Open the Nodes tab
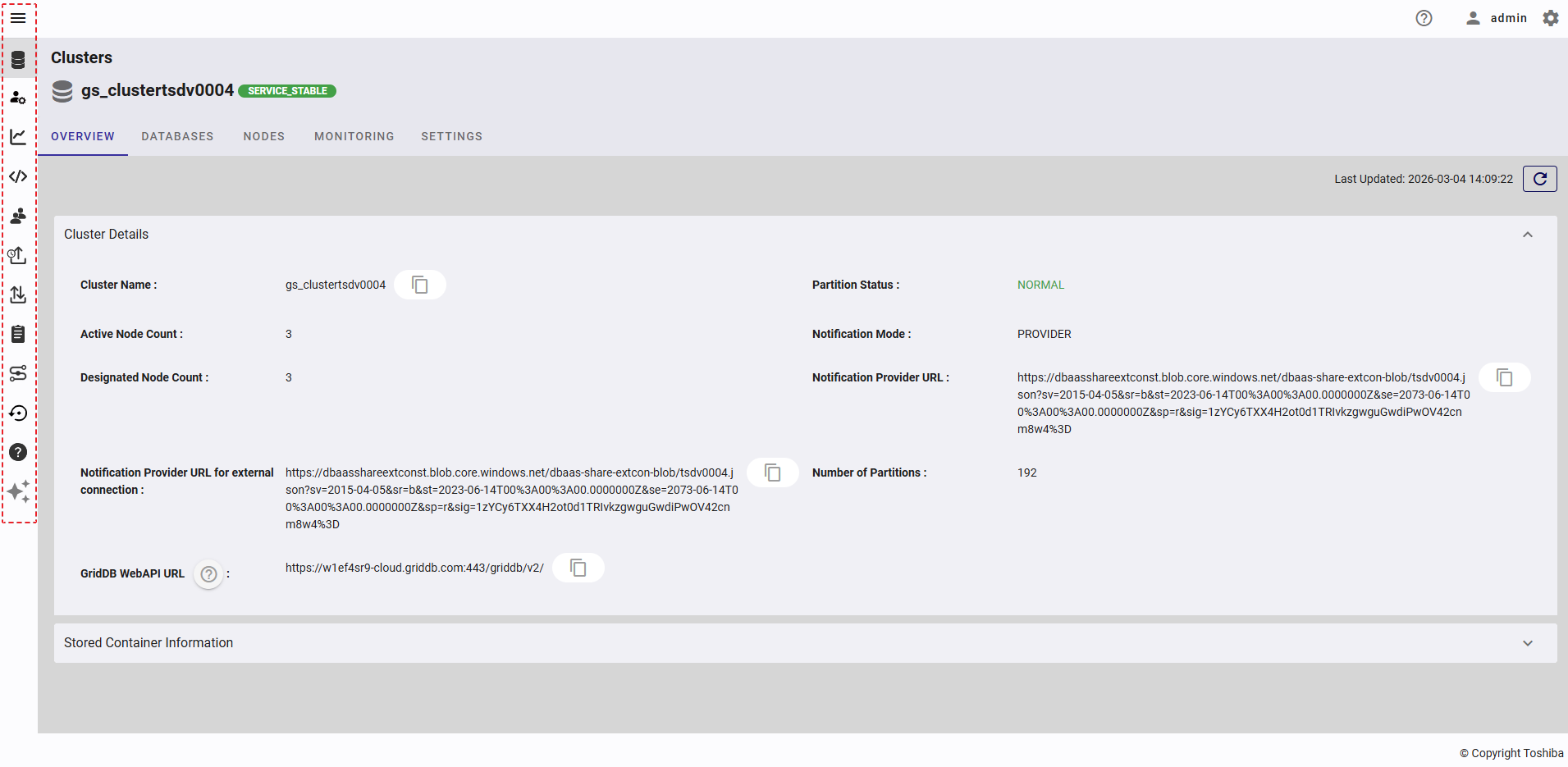This screenshot has width=1568, height=767. click(263, 136)
